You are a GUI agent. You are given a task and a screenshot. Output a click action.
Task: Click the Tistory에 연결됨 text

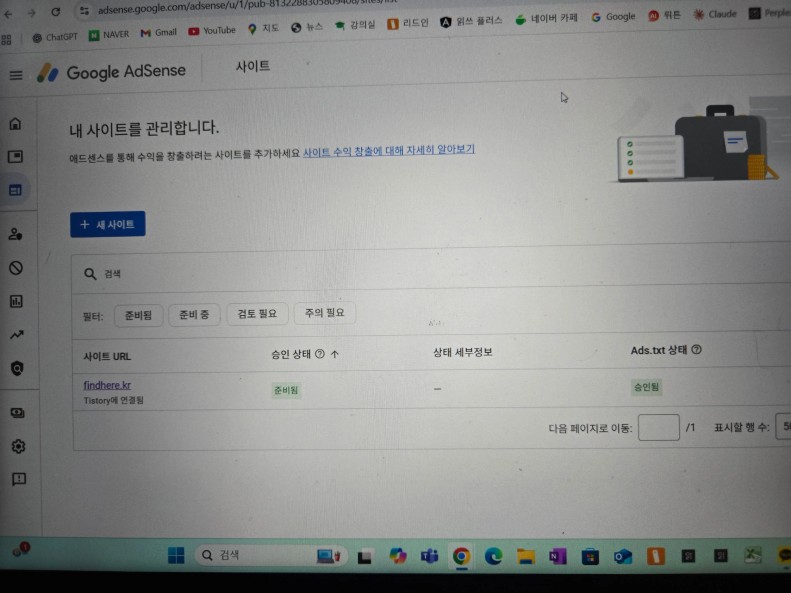pos(114,400)
